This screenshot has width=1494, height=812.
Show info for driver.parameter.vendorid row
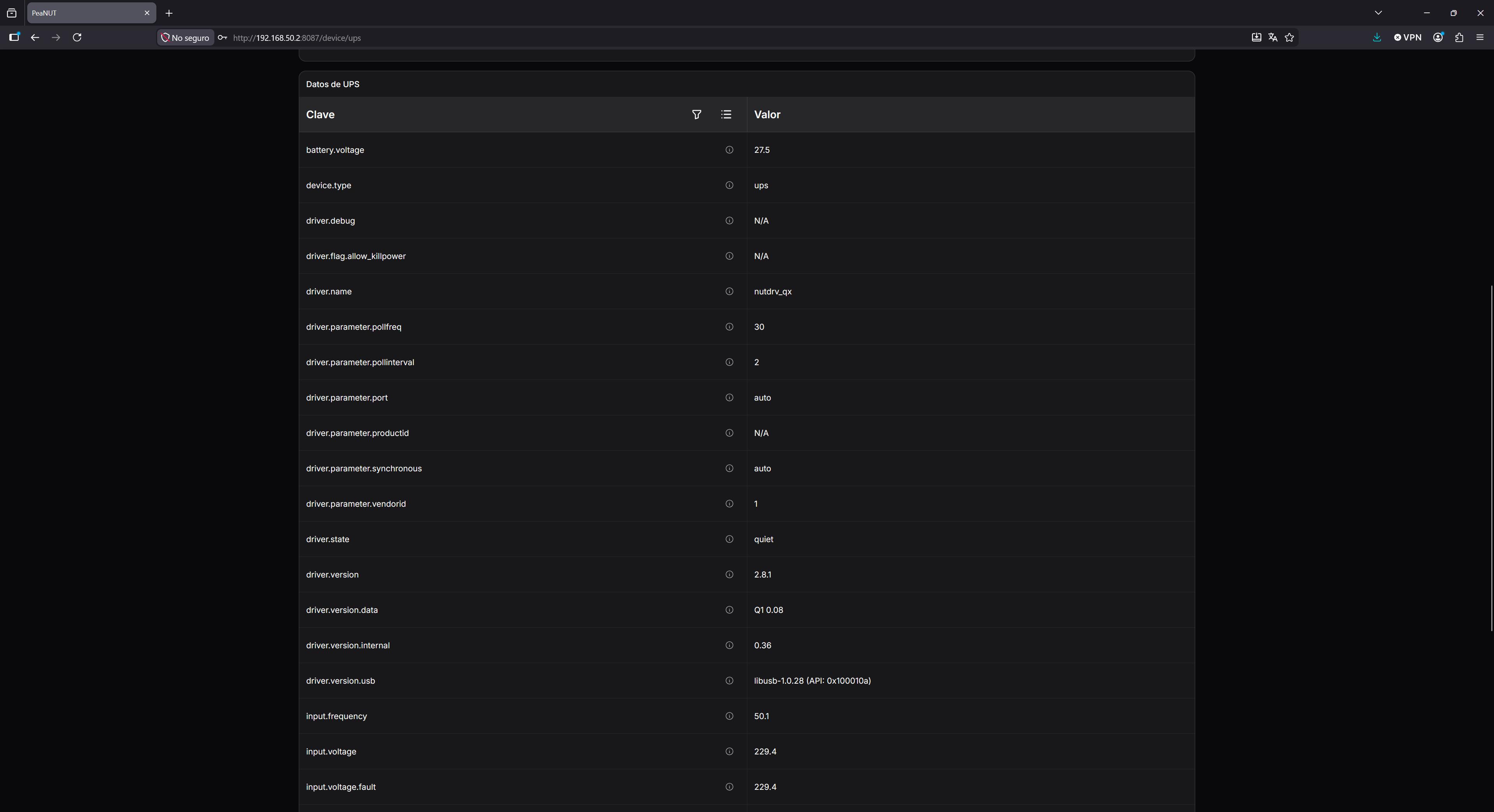[729, 504]
